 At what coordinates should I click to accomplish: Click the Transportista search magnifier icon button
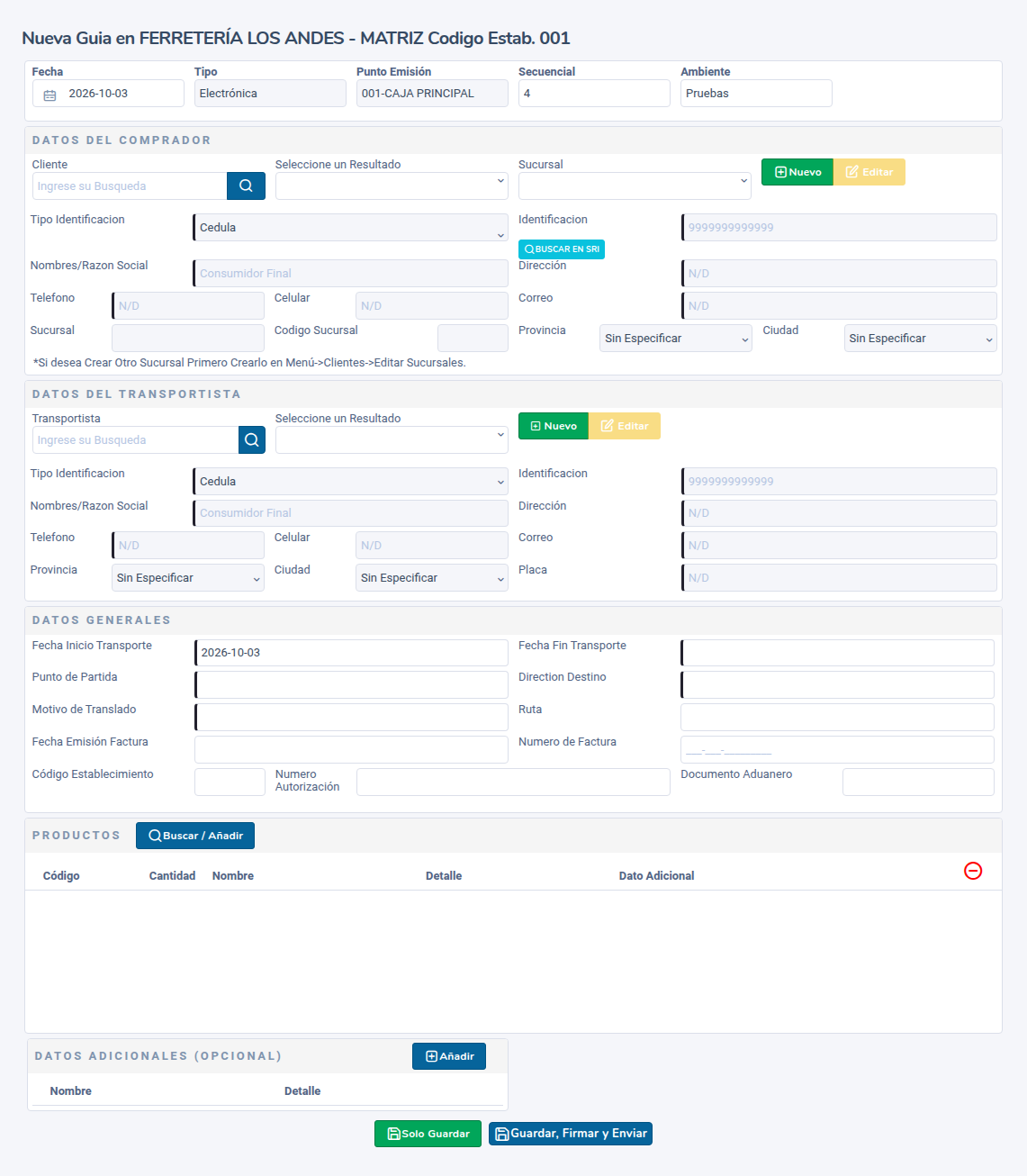252,440
